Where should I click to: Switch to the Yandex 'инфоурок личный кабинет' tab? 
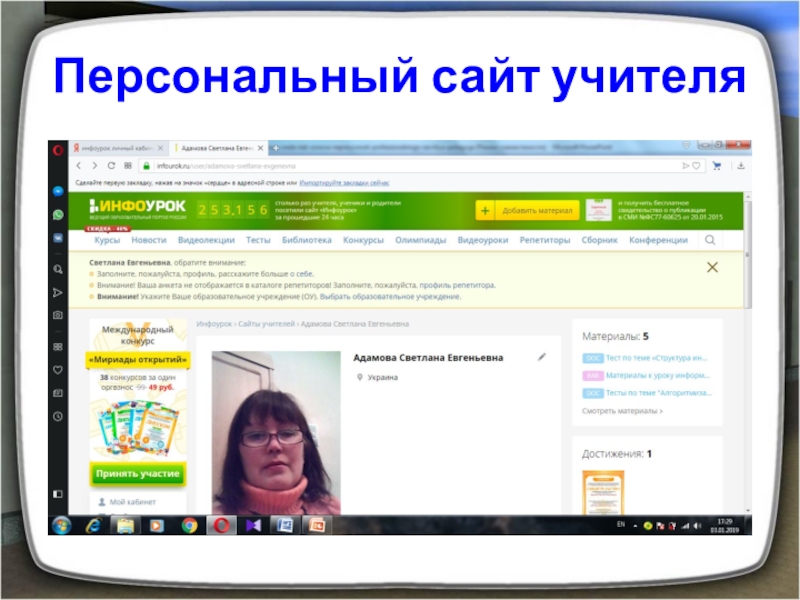pyautogui.click(x=118, y=148)
